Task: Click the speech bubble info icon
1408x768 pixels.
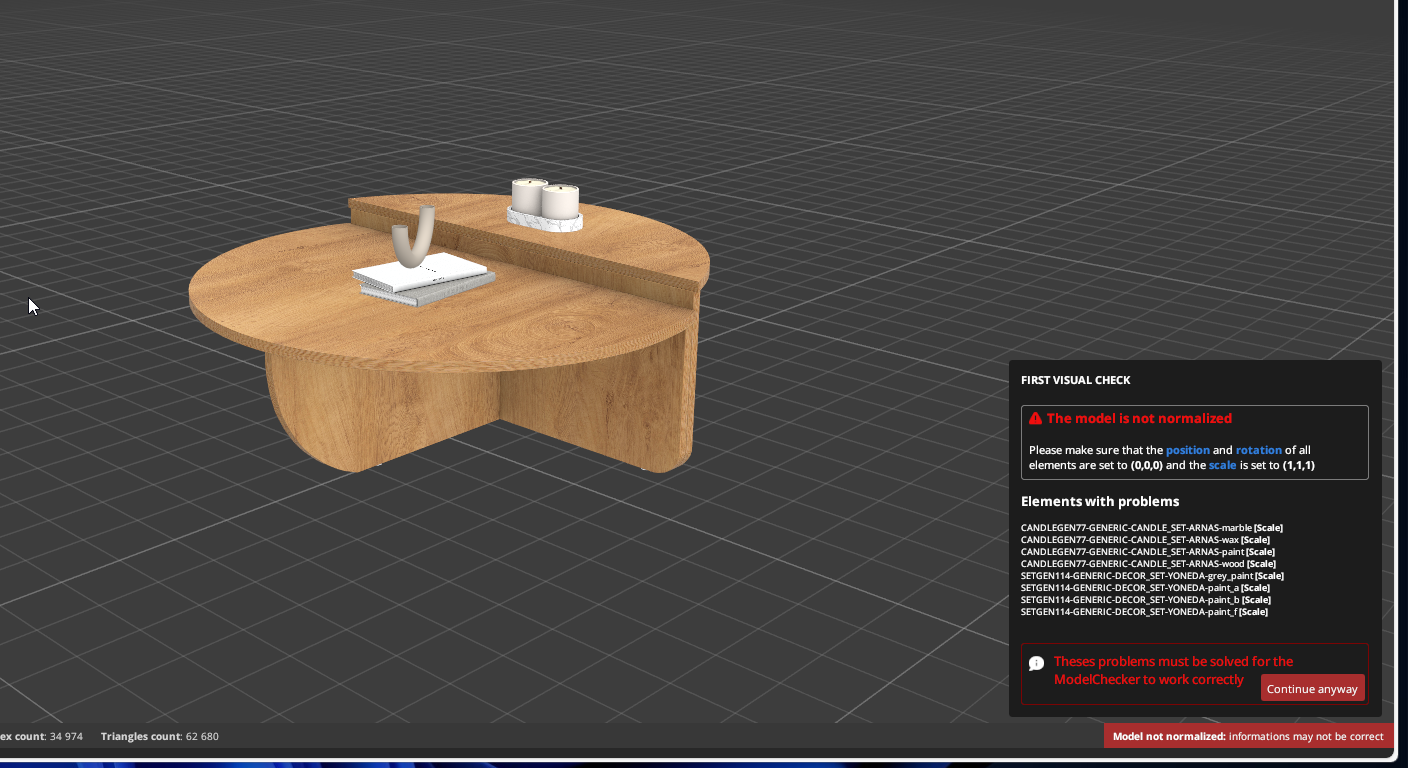Action: (1037, 663)
